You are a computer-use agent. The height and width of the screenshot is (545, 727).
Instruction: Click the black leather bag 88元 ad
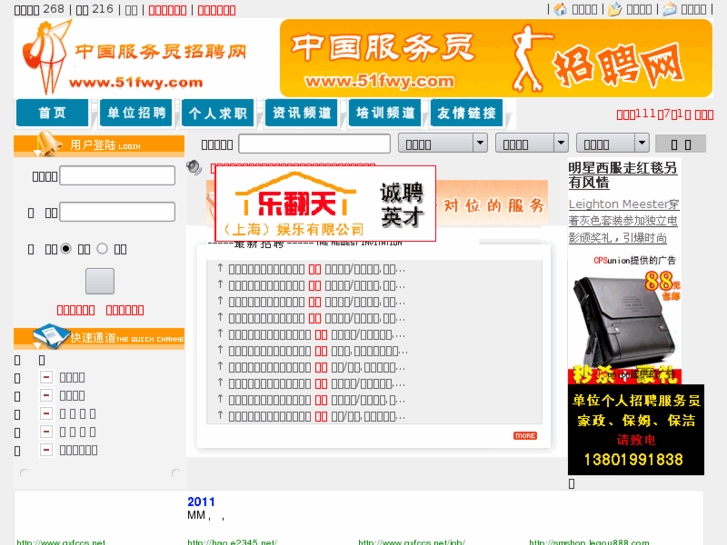(624, 325)
